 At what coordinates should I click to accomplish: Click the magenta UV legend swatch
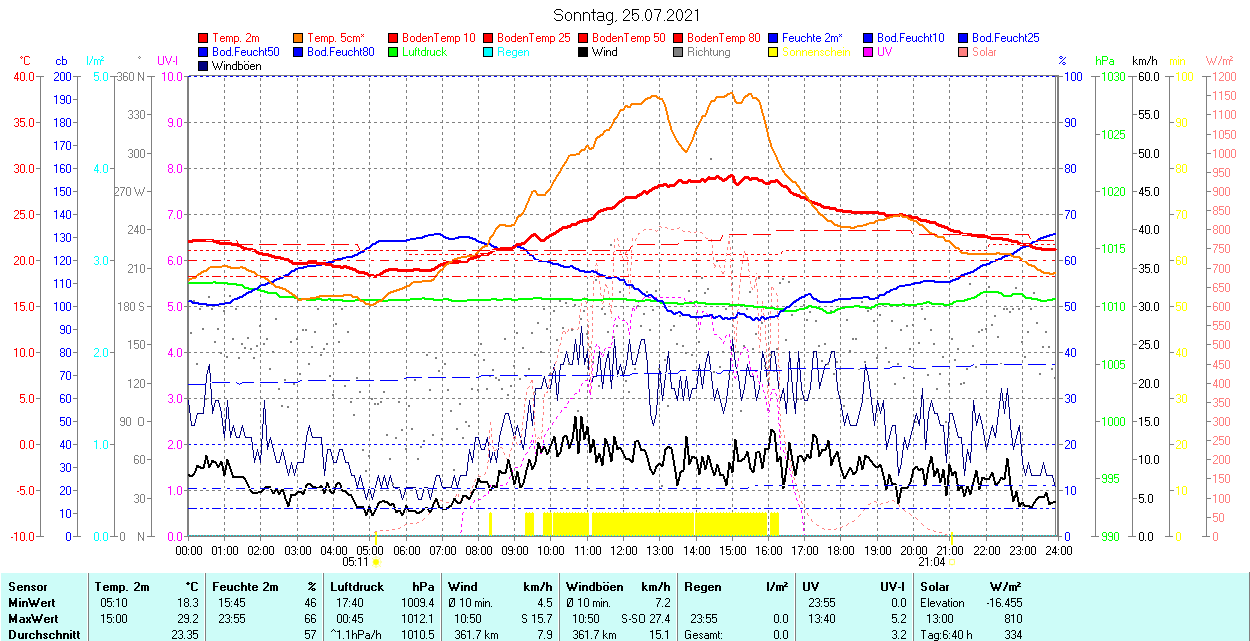pos(868,52)
